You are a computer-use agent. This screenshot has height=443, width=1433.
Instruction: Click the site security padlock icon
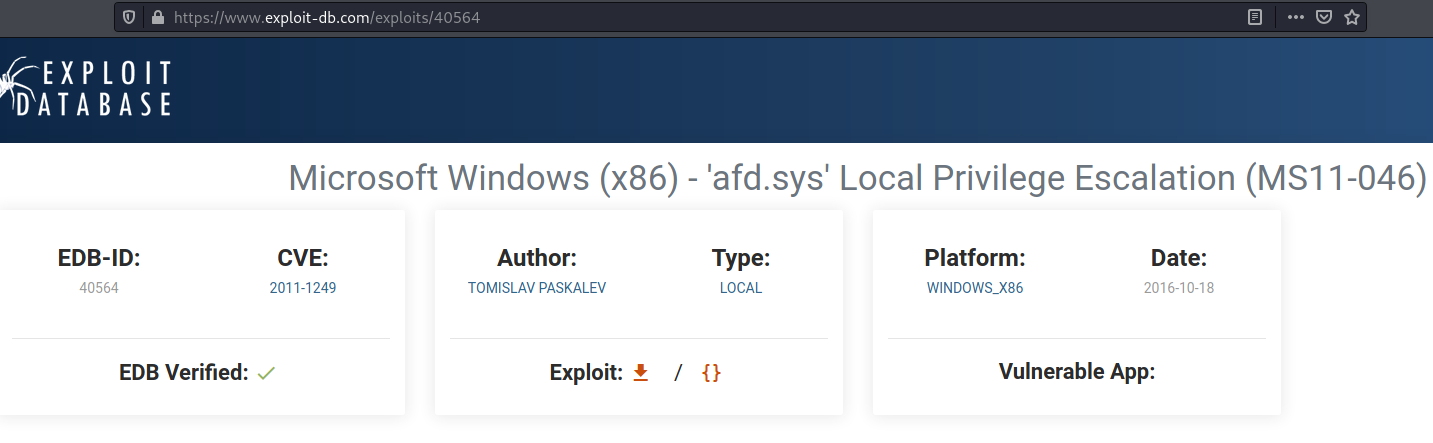156,17
